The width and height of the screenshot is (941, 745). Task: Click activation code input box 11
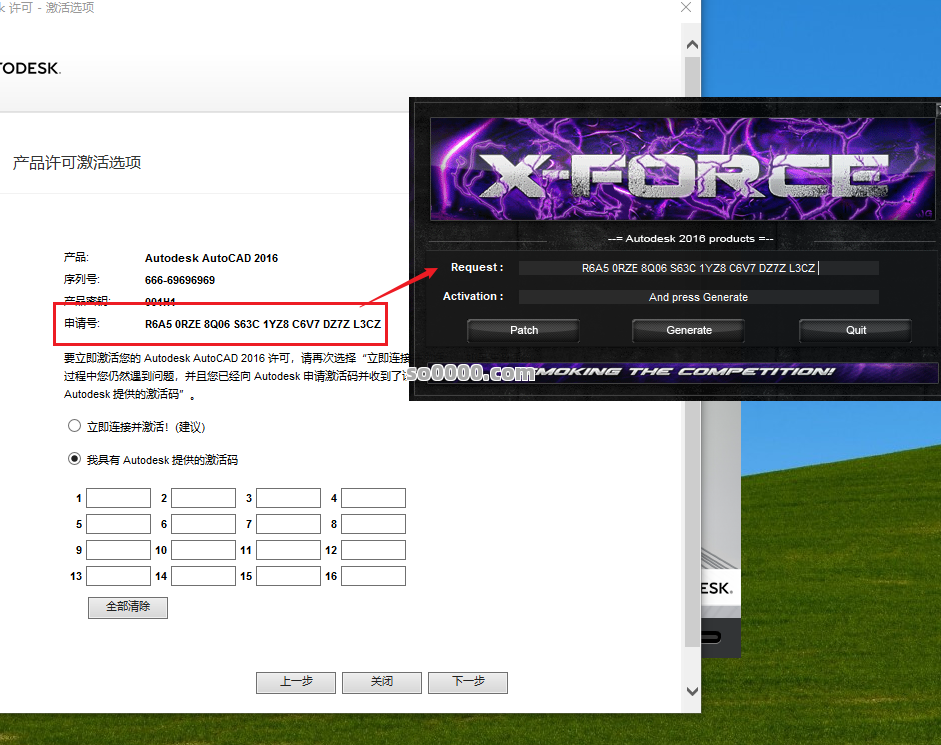click(288, 550)
